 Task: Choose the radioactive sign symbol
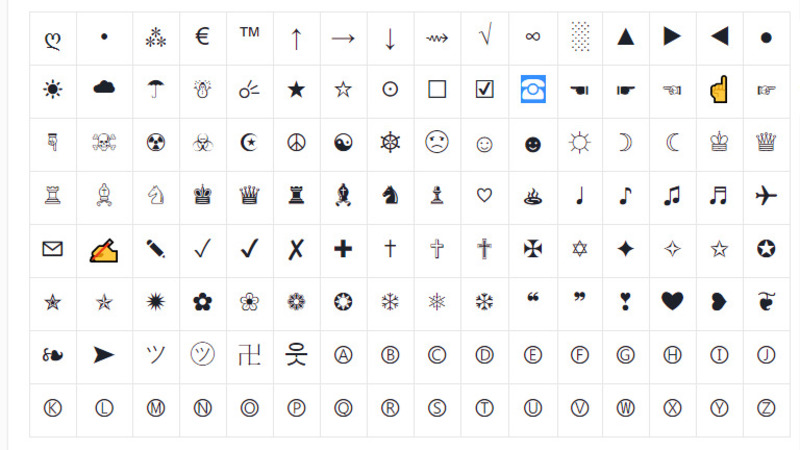click(x=156, y=142)
